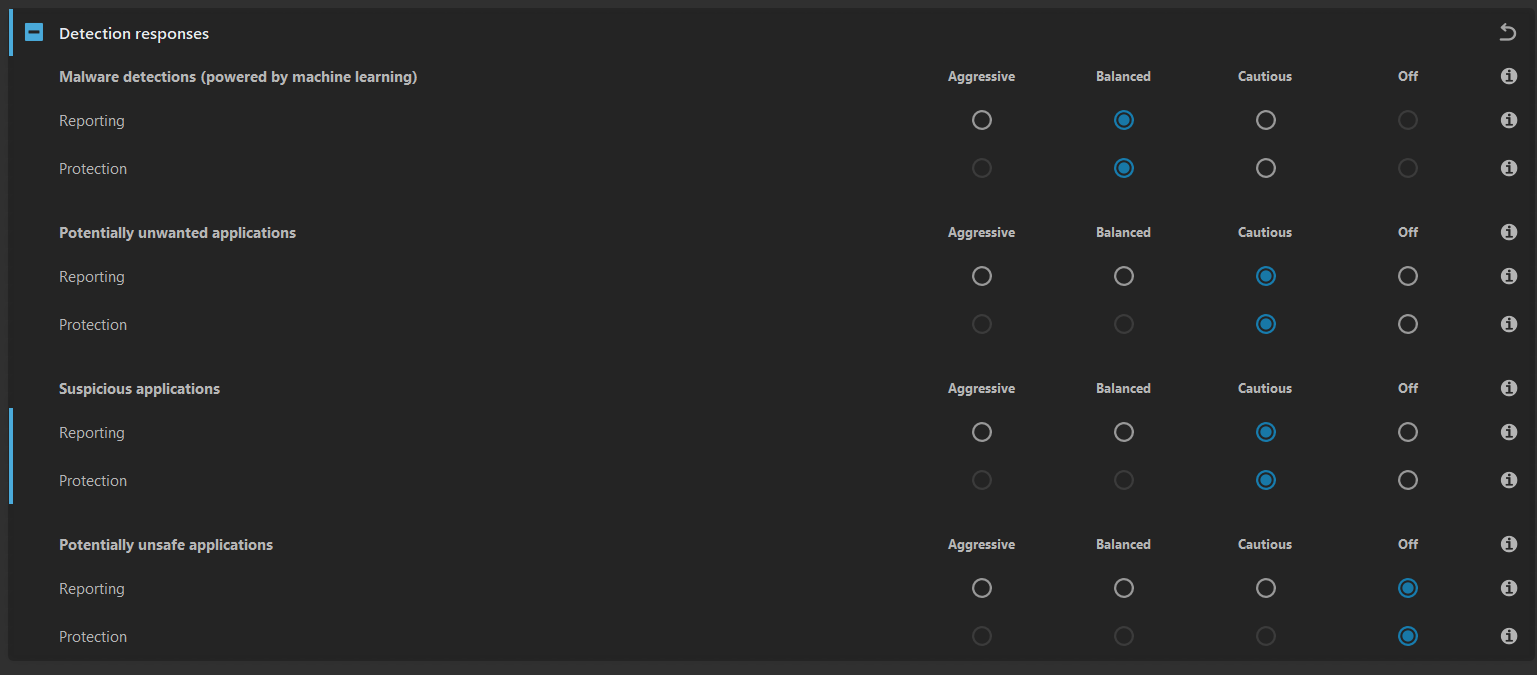Open info icon for Suspicious applications header
1537x675 pixels.
point(1509,388)
